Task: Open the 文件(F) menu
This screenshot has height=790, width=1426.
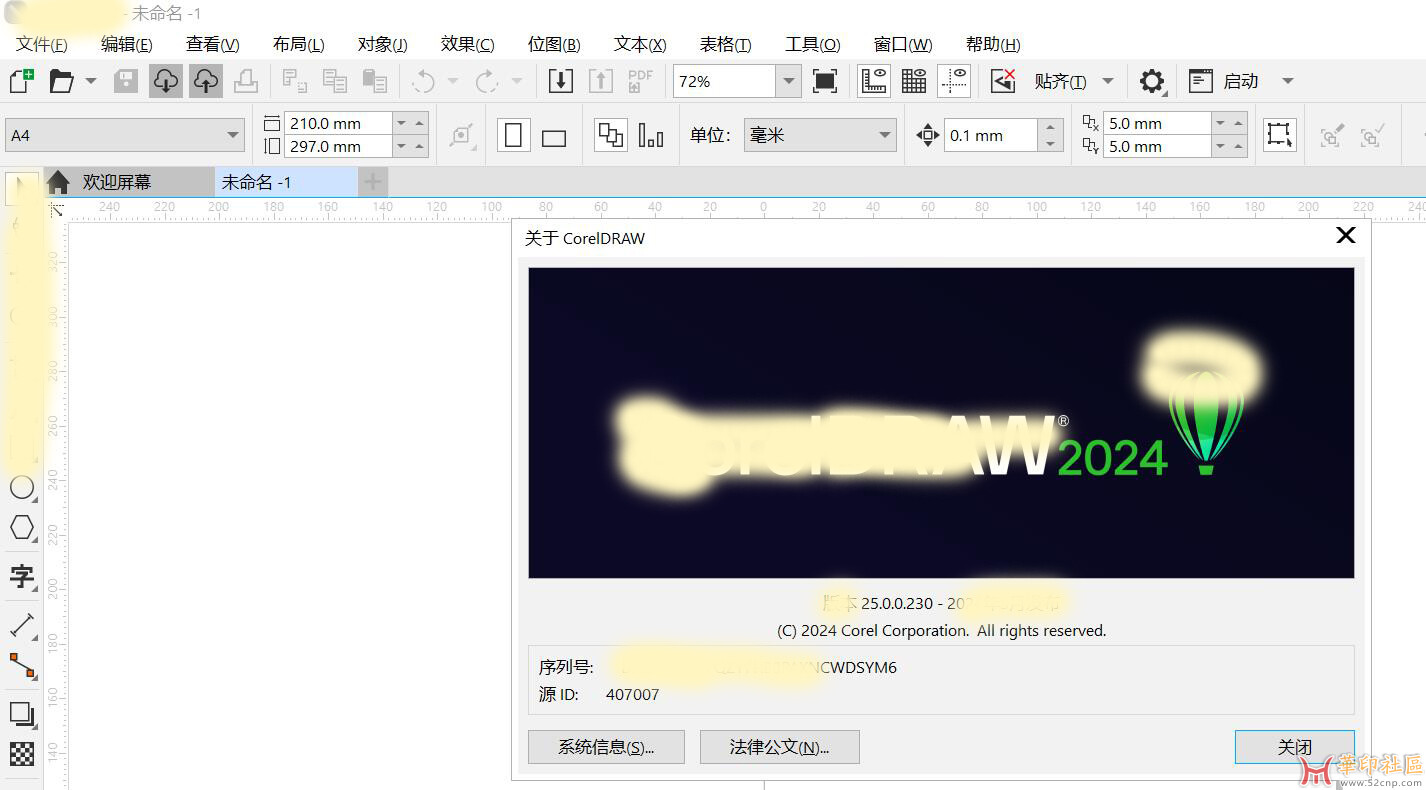Action: [42, 44]
